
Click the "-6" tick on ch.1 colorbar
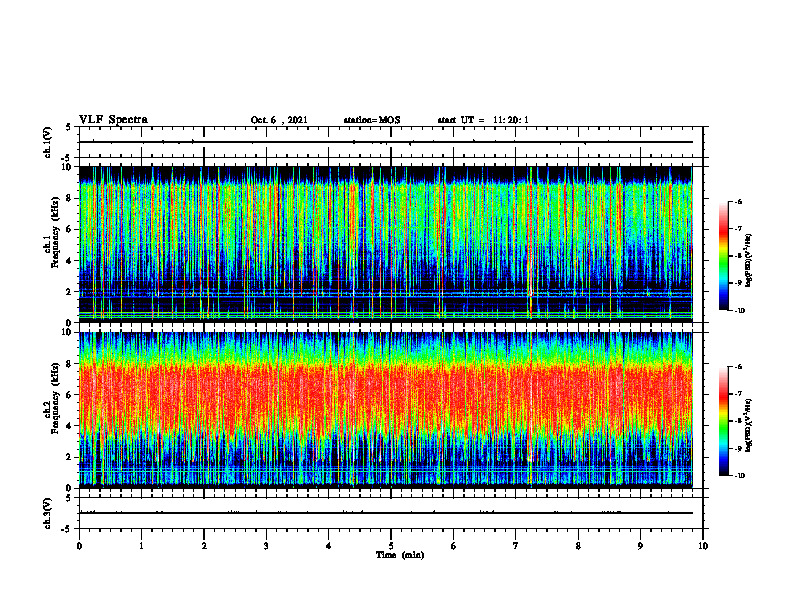pyautogui.click(x=738, y=202)
